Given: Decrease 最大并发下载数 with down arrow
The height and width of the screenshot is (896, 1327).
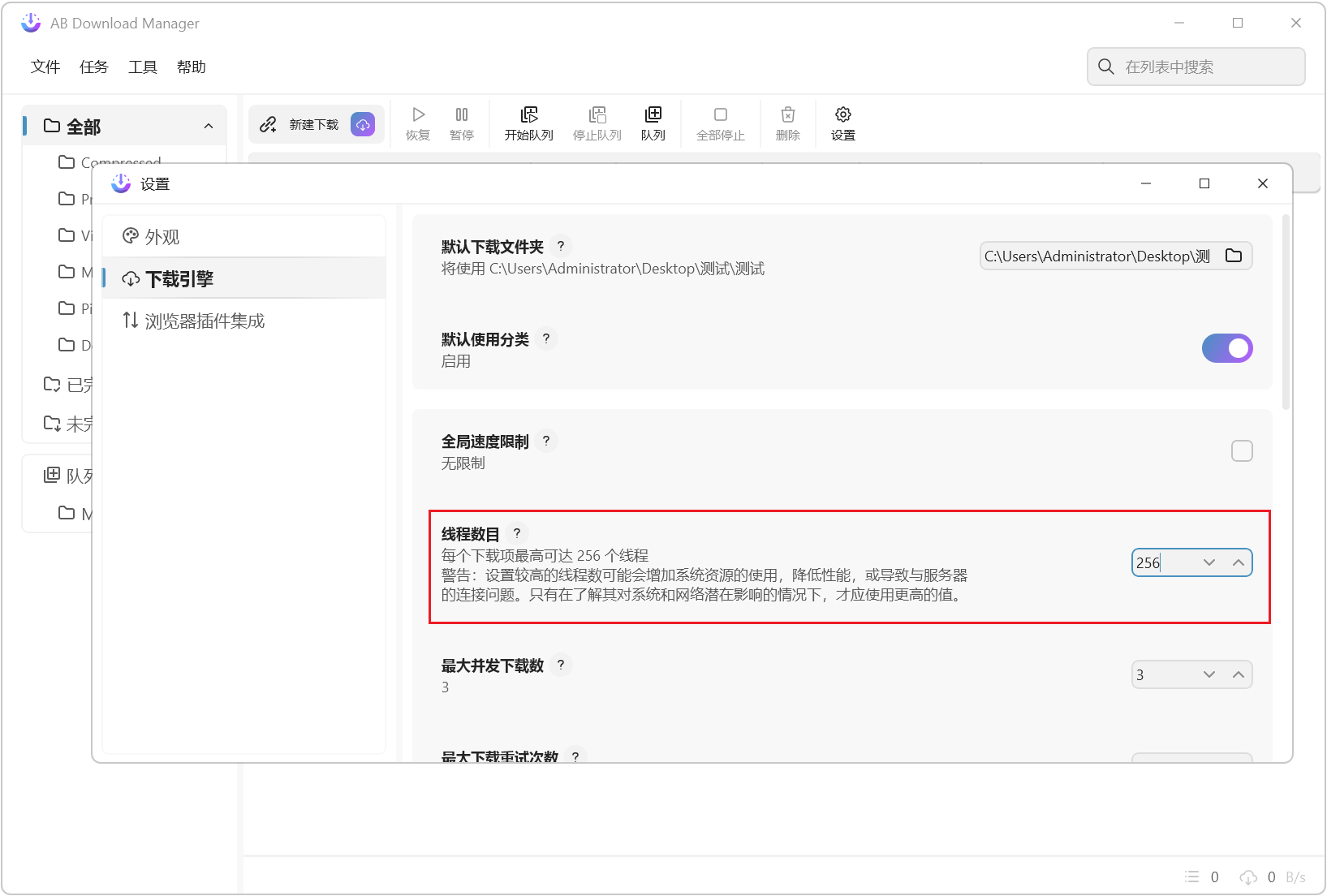Looking at the screenshot, I should coord(1209,674).
